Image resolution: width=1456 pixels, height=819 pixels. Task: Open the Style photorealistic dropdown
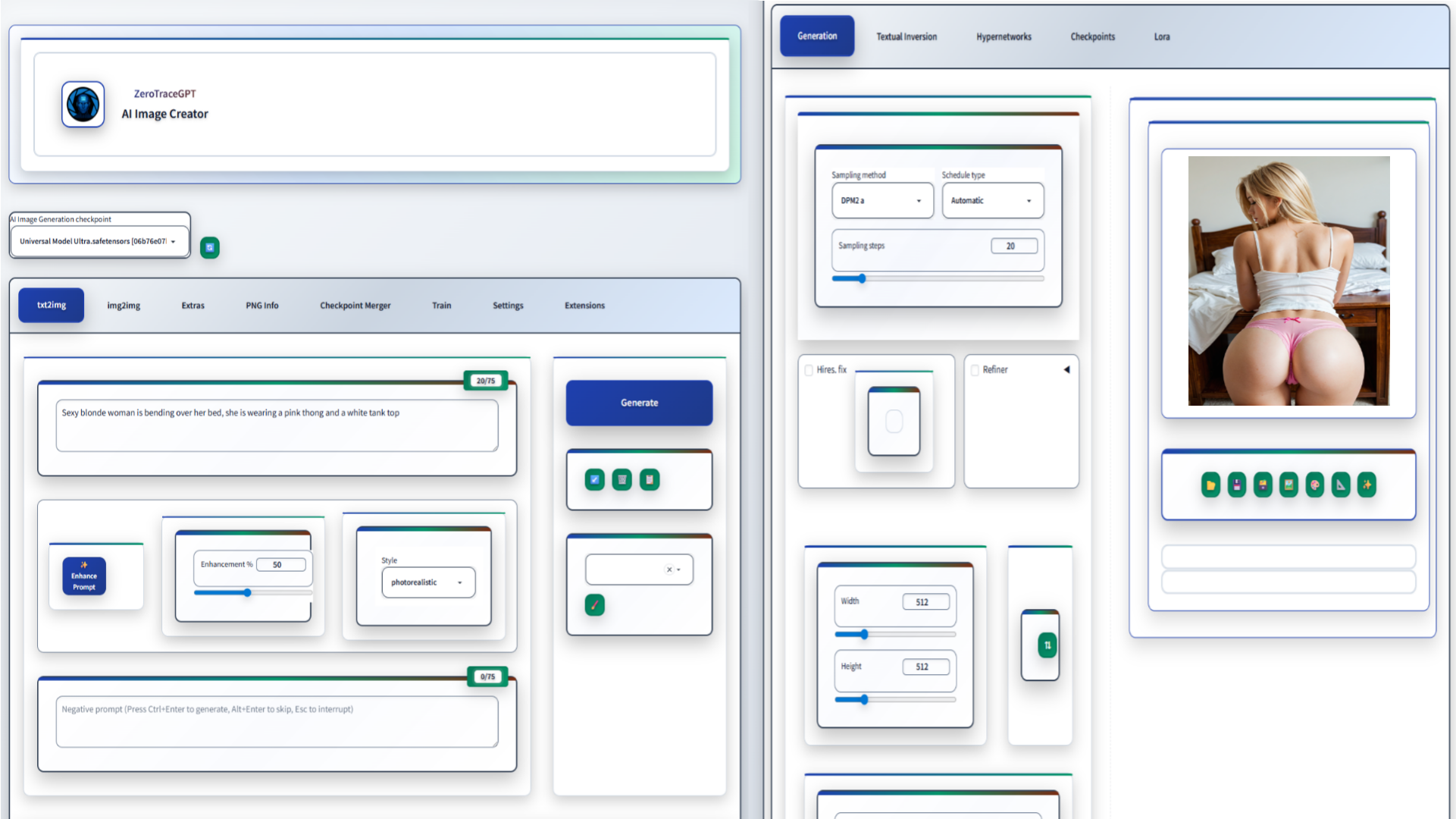(428, 582)
